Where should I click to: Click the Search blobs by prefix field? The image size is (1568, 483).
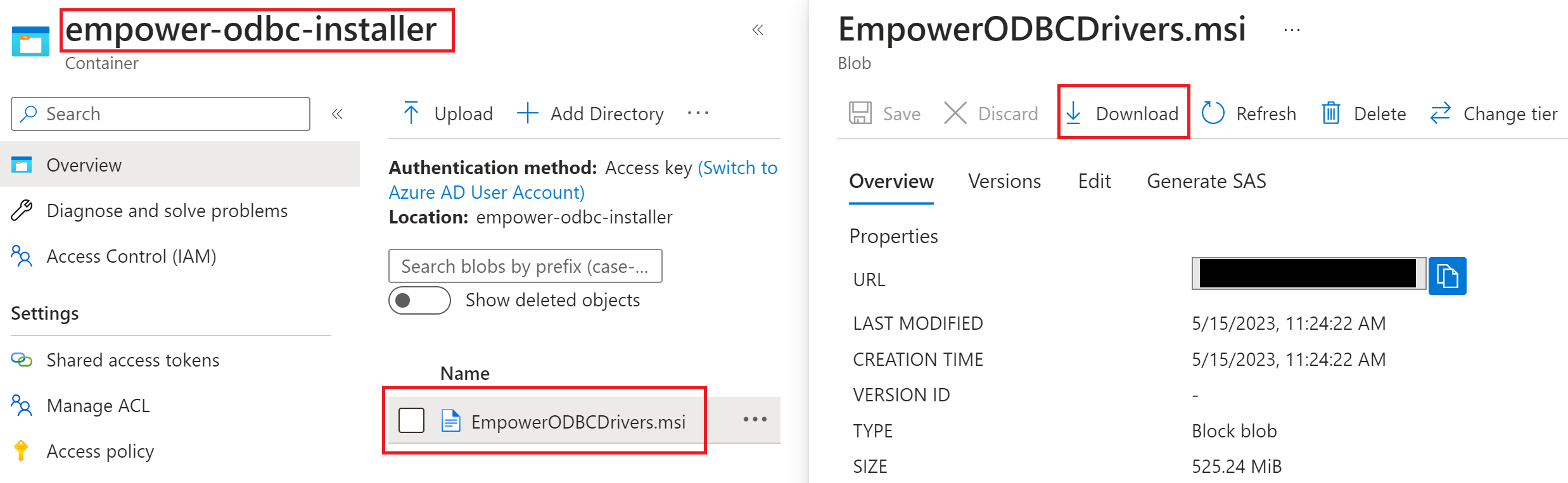tap(525, 266)
